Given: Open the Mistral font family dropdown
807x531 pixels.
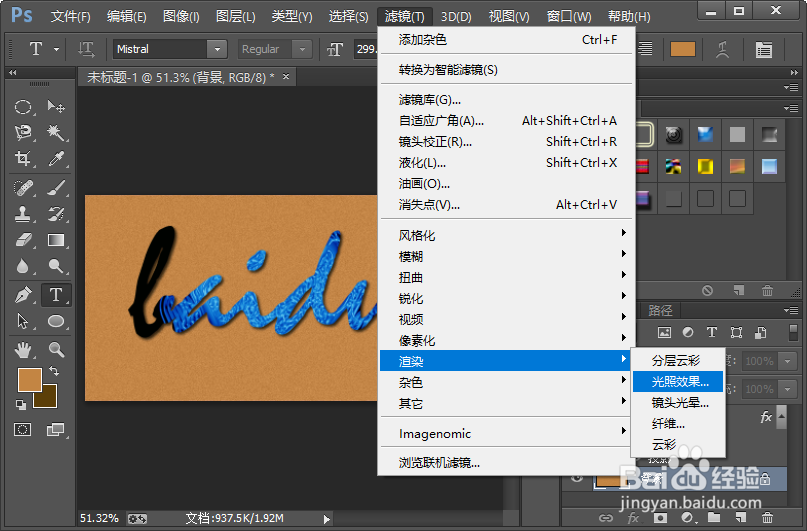Looking at the screenshot, I should pyautogui.click(x=217, y=49).
